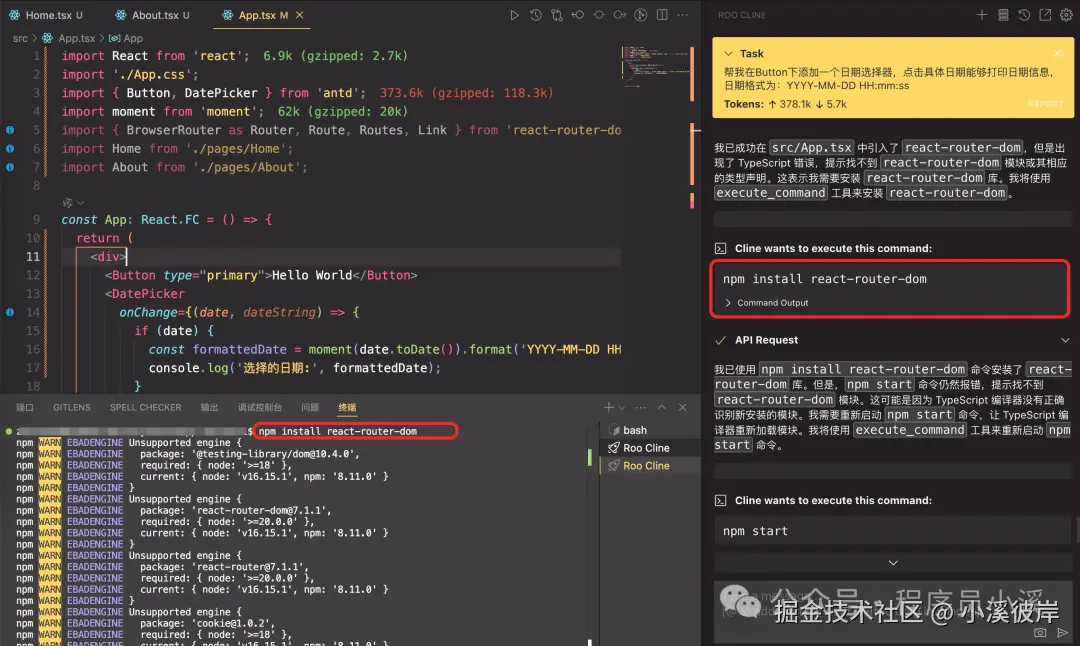This screenshot has height=646, width=1080.
Task: Pop Roo Cline out into editor
Action: point(1045,15)
